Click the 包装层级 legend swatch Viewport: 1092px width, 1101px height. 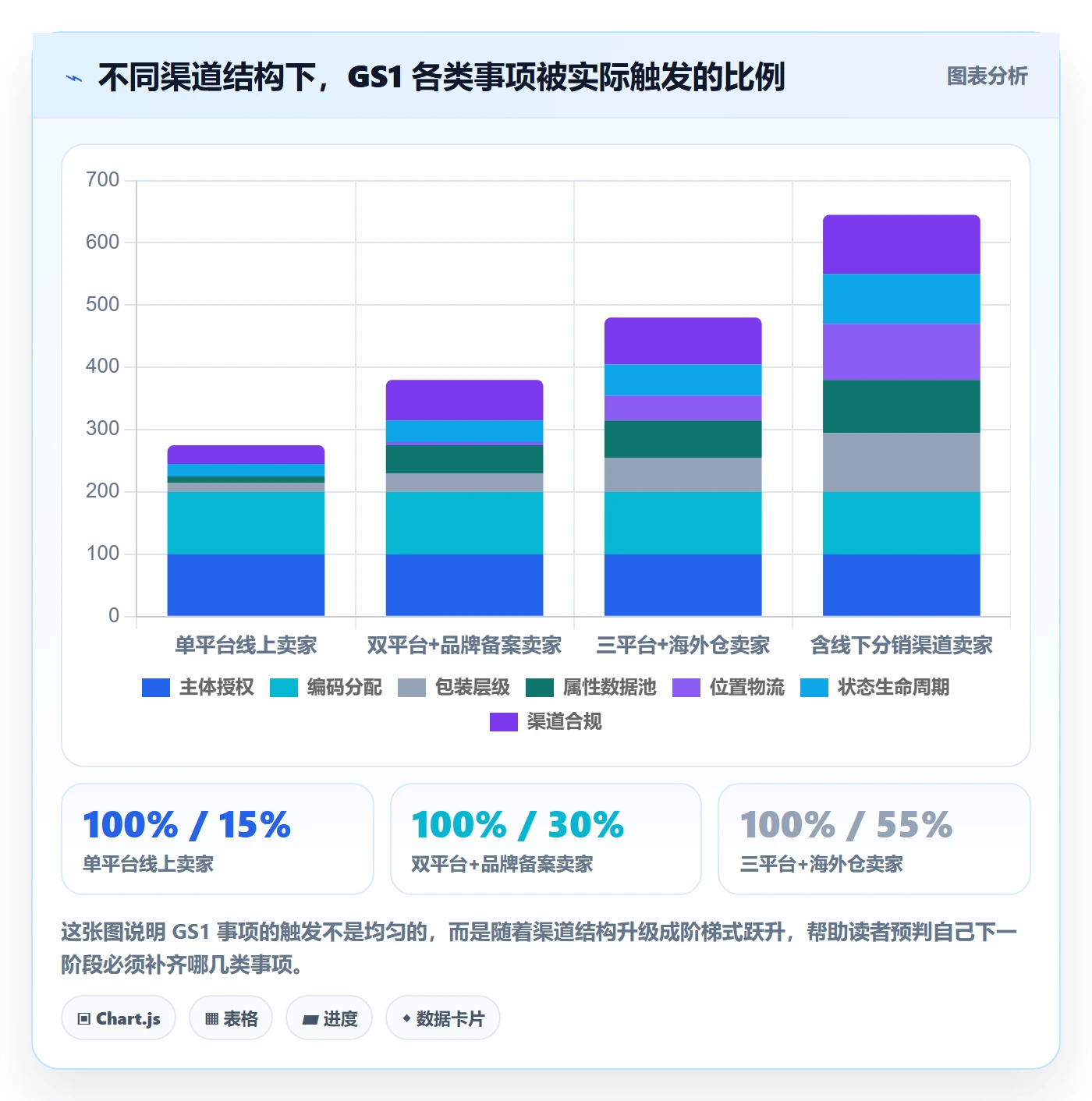tap(412, 688)
